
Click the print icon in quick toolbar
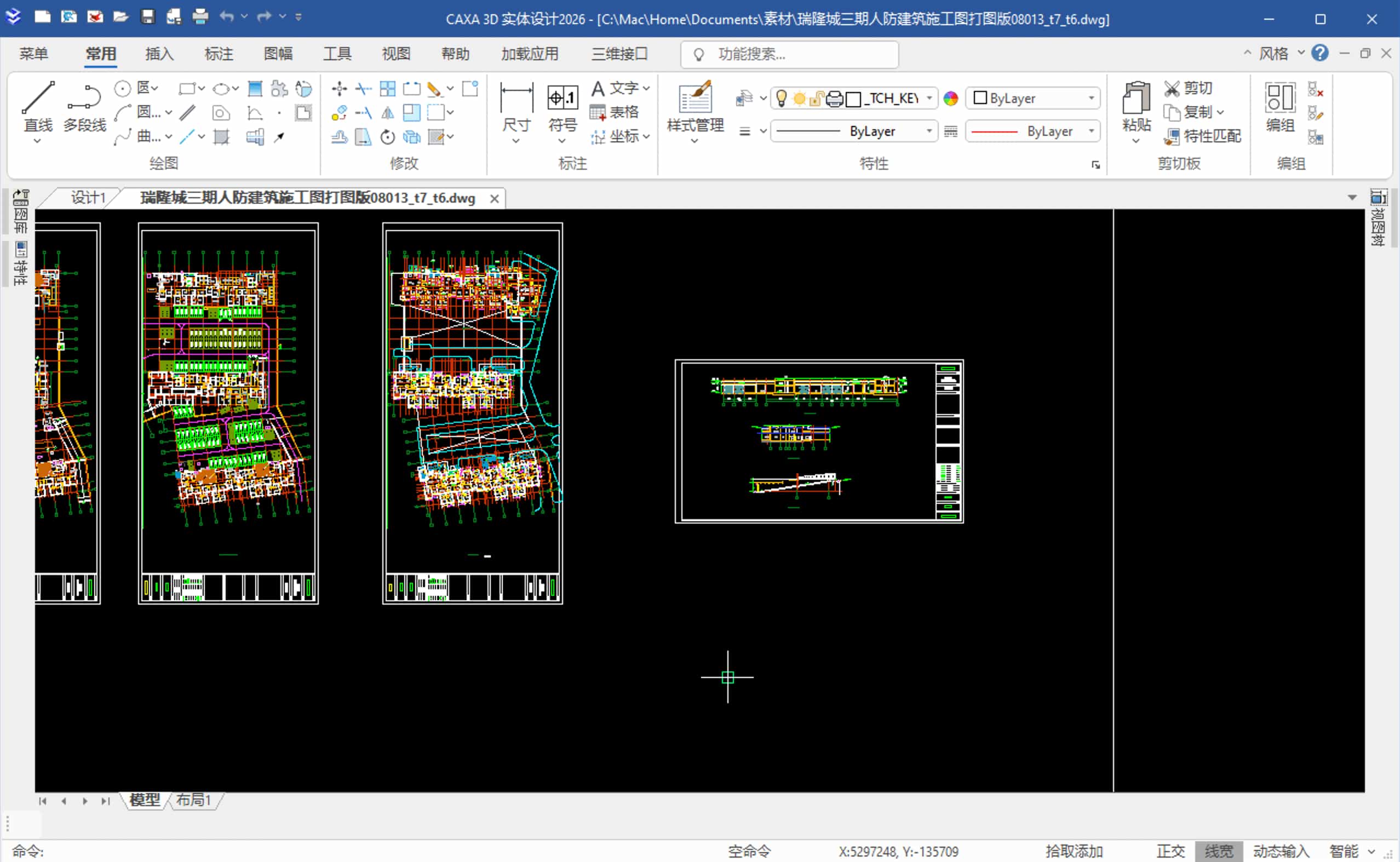[200, 16]
